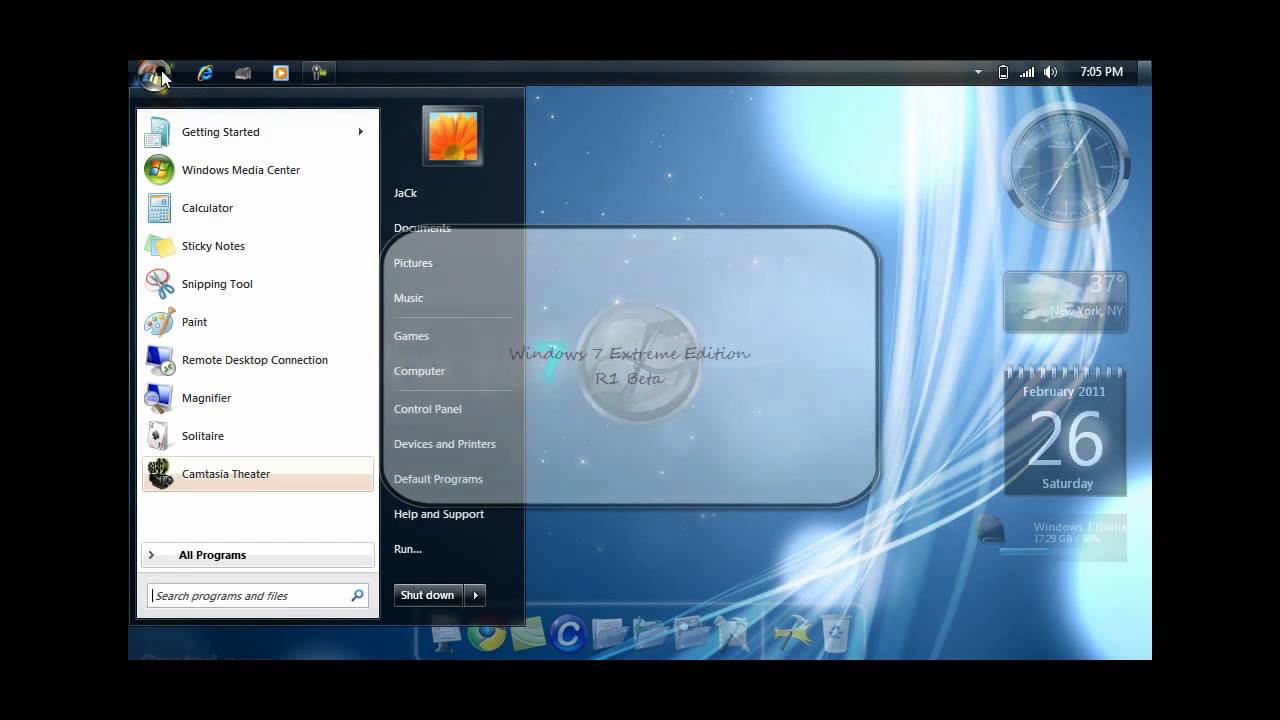The width and height of the screenshot is (1280, 720).
Task: Open the New York weather gadget
Action: point(1066,302)
